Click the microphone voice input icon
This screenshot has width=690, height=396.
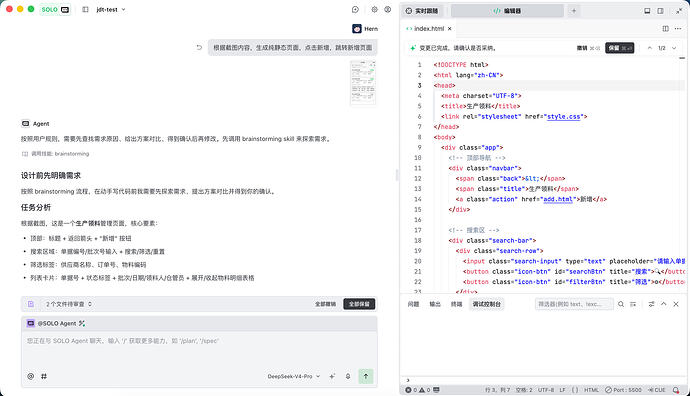pyautogui.click(x=348, y=376)
